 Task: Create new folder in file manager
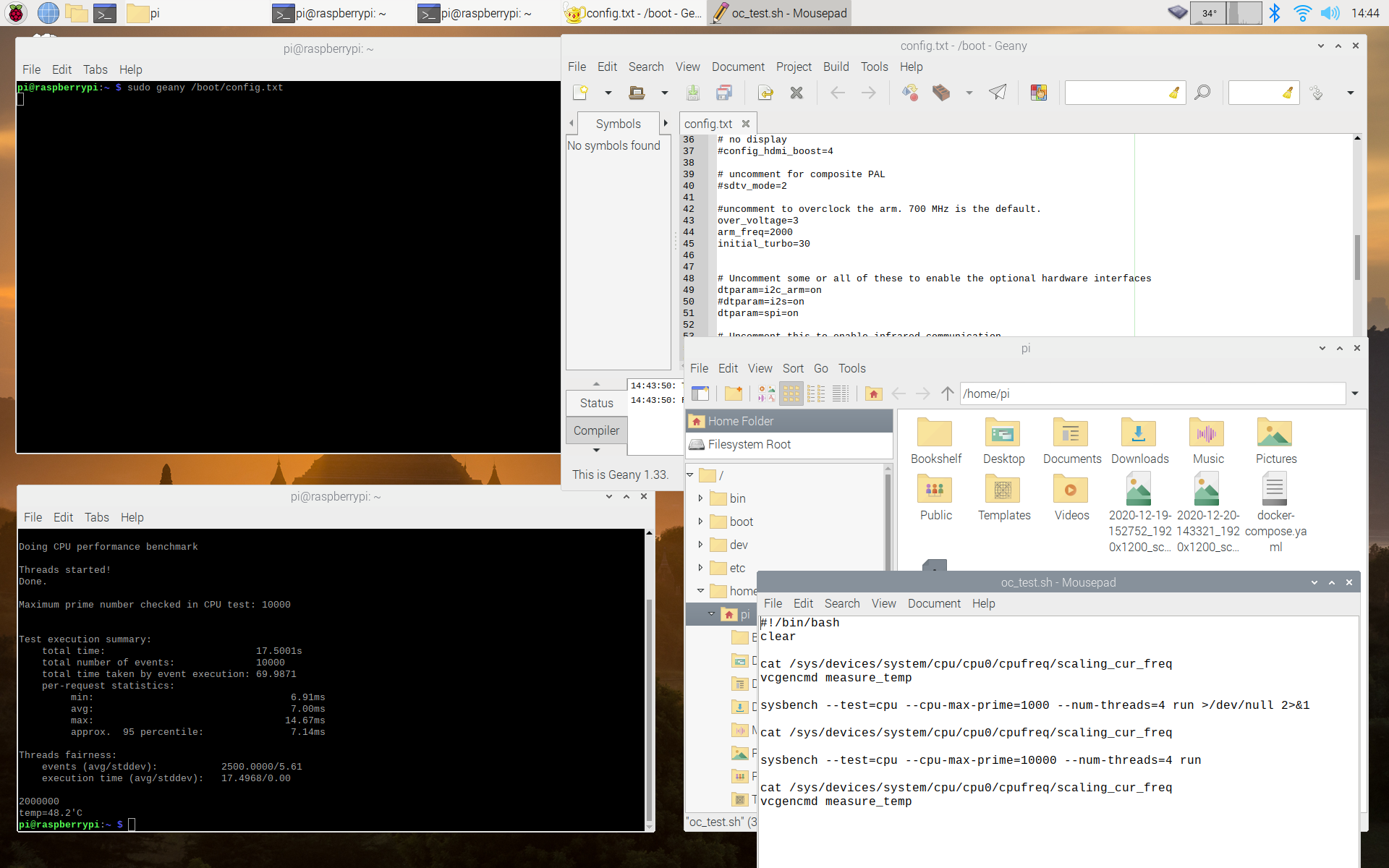(x=734, y=393)
